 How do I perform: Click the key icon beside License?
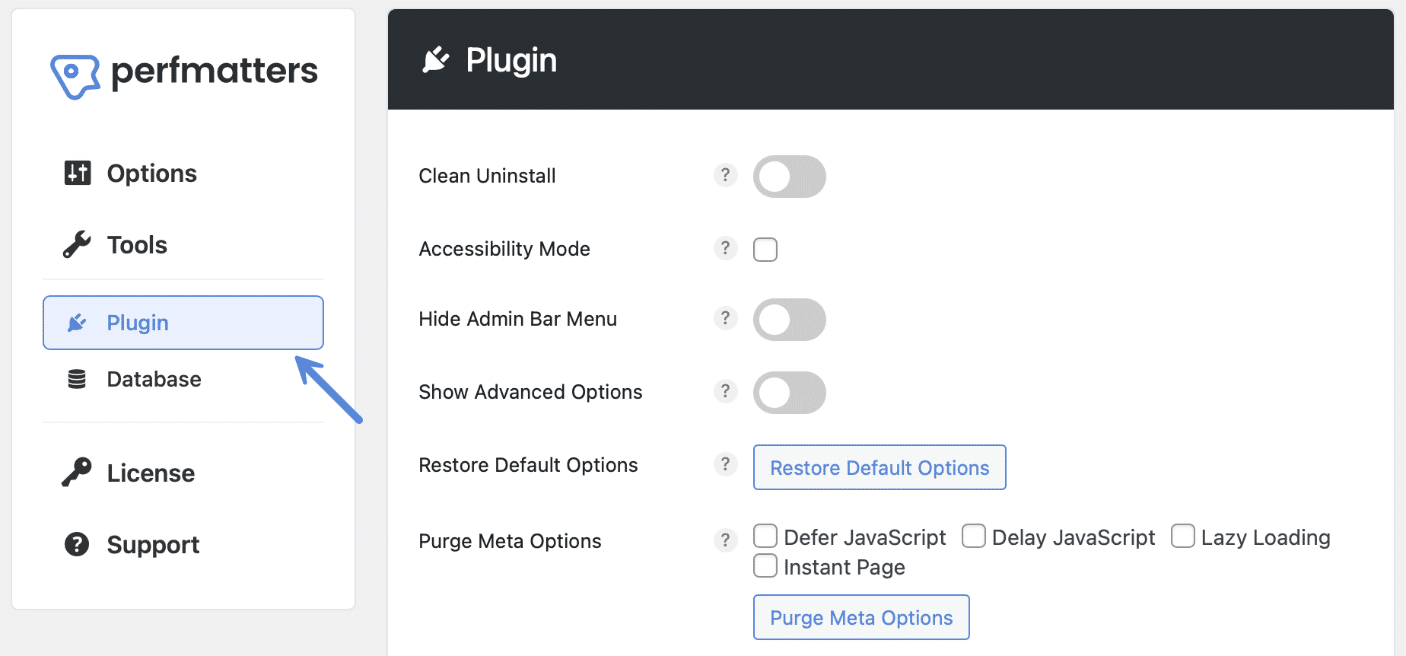pos(77,472)
